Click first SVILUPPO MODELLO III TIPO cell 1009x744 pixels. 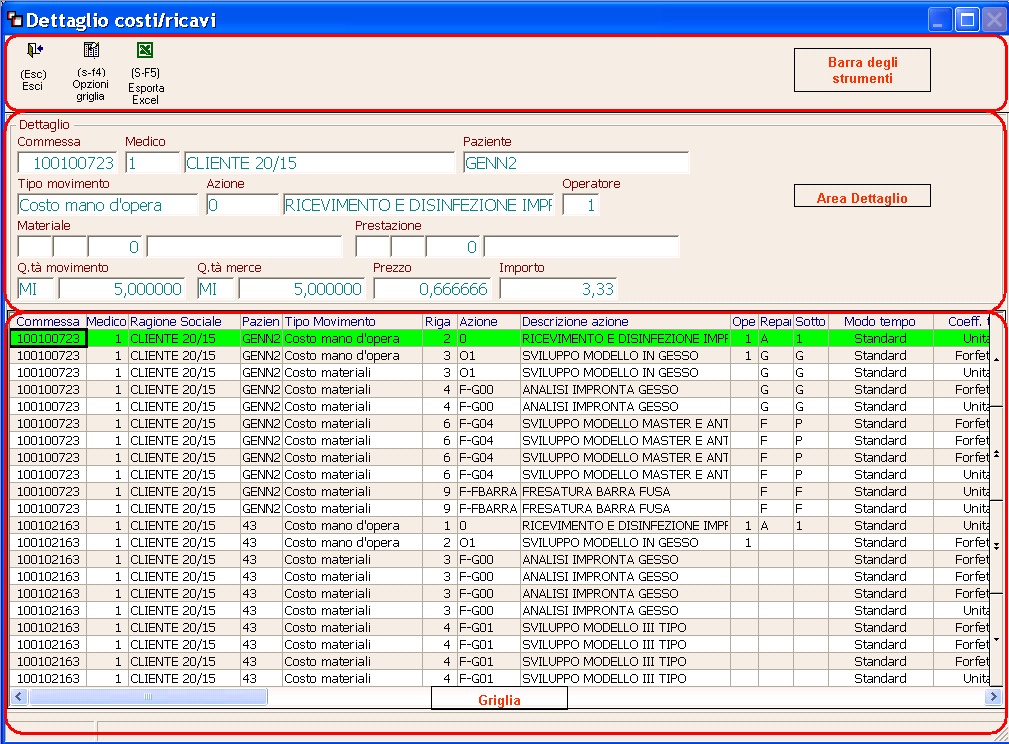(625, 628)
